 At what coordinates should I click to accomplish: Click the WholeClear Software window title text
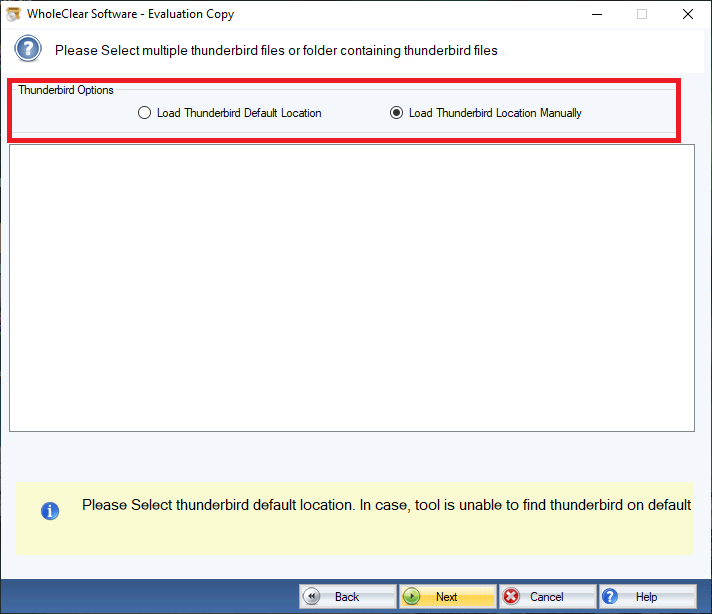pos(130,14)
